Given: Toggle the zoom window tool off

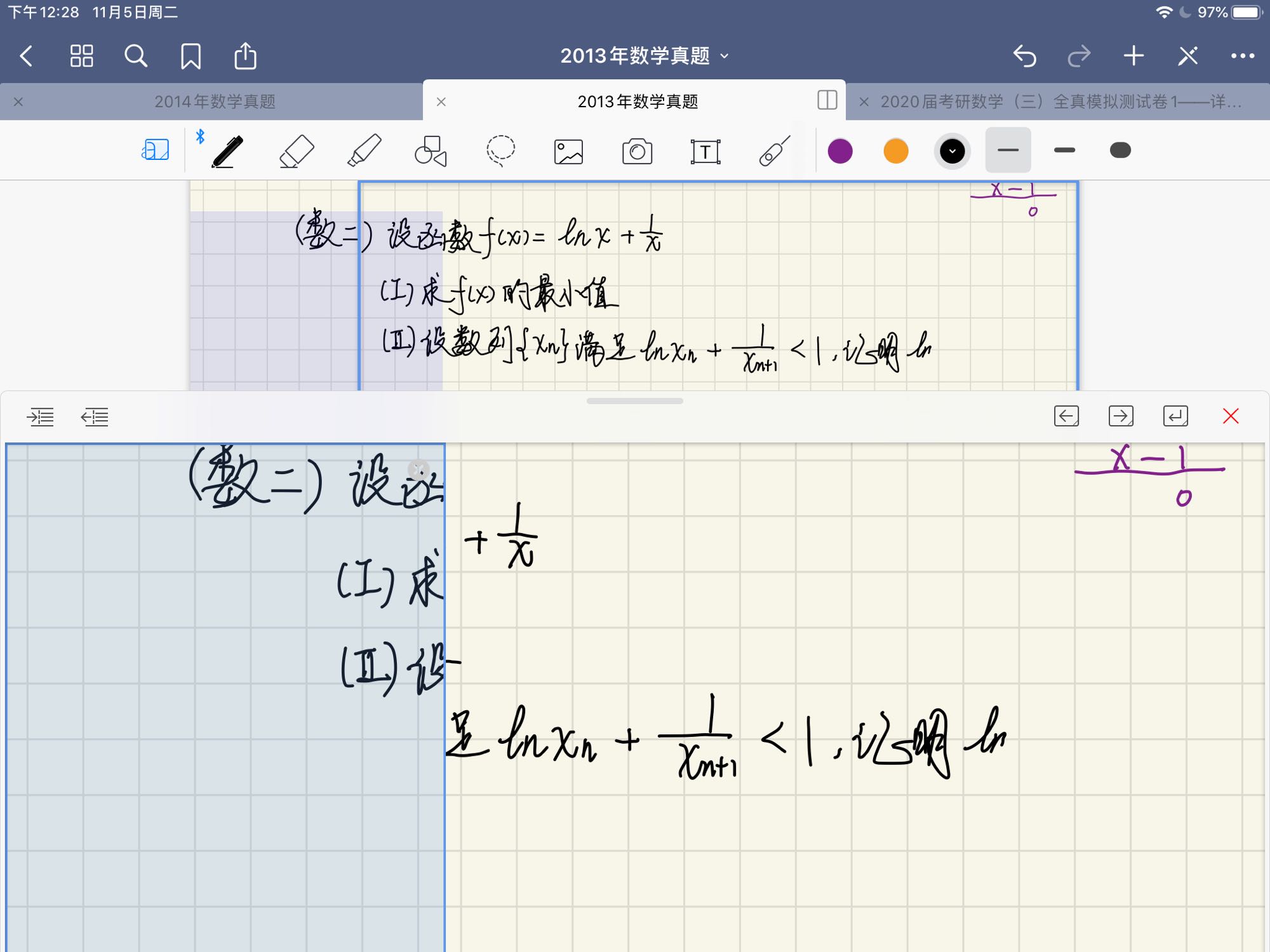Looking at the screenshot, I should click(155, 150).
